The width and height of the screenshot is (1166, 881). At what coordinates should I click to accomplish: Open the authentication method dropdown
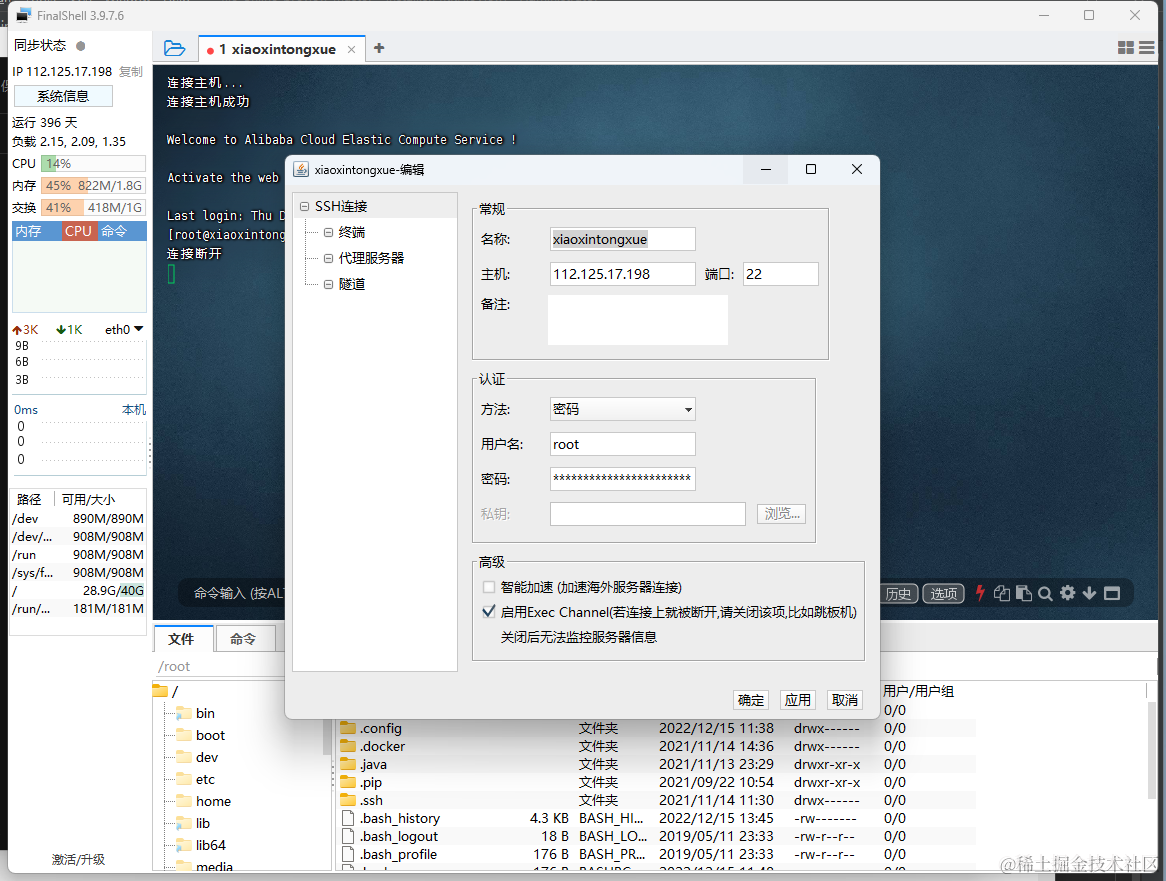(622, 409)
